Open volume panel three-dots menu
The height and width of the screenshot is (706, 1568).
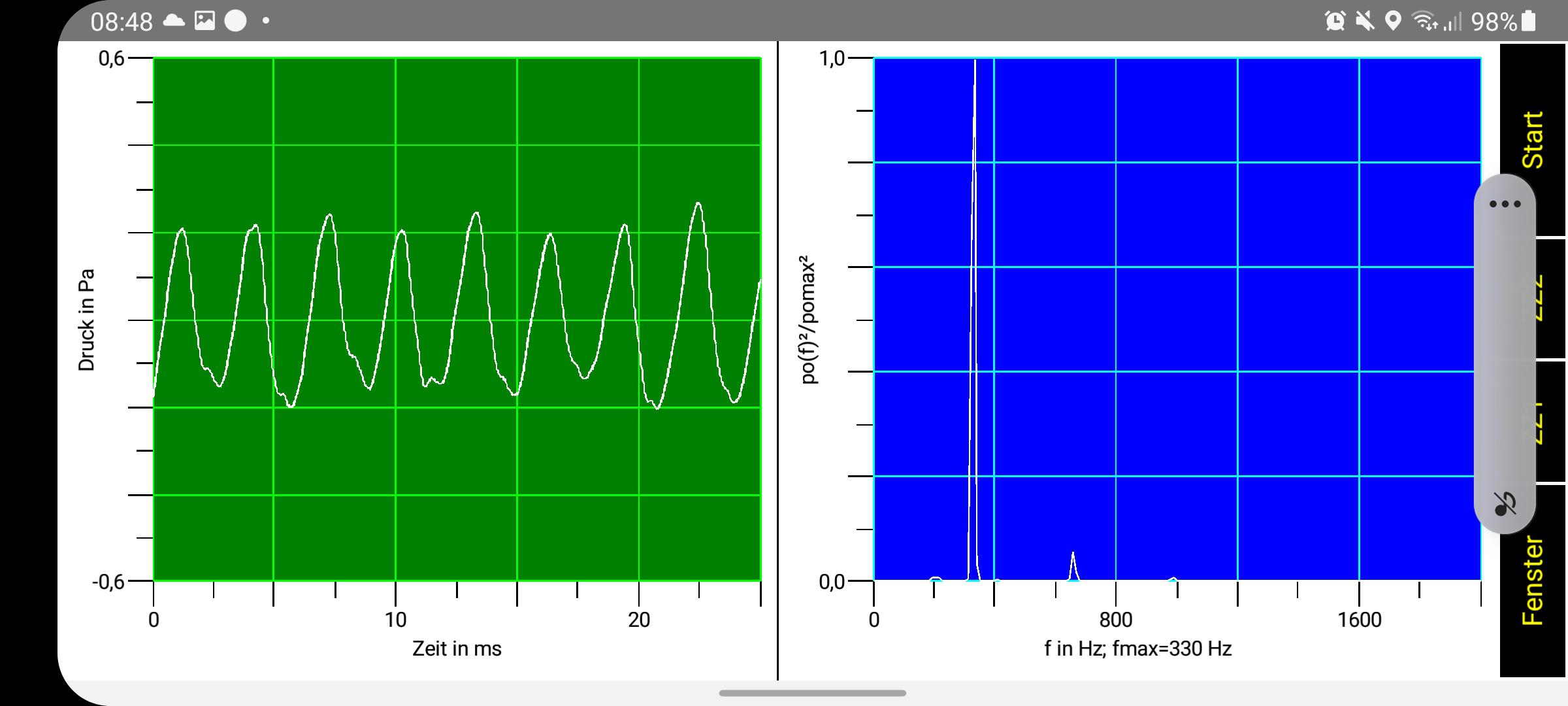(x=1505, y=204)
